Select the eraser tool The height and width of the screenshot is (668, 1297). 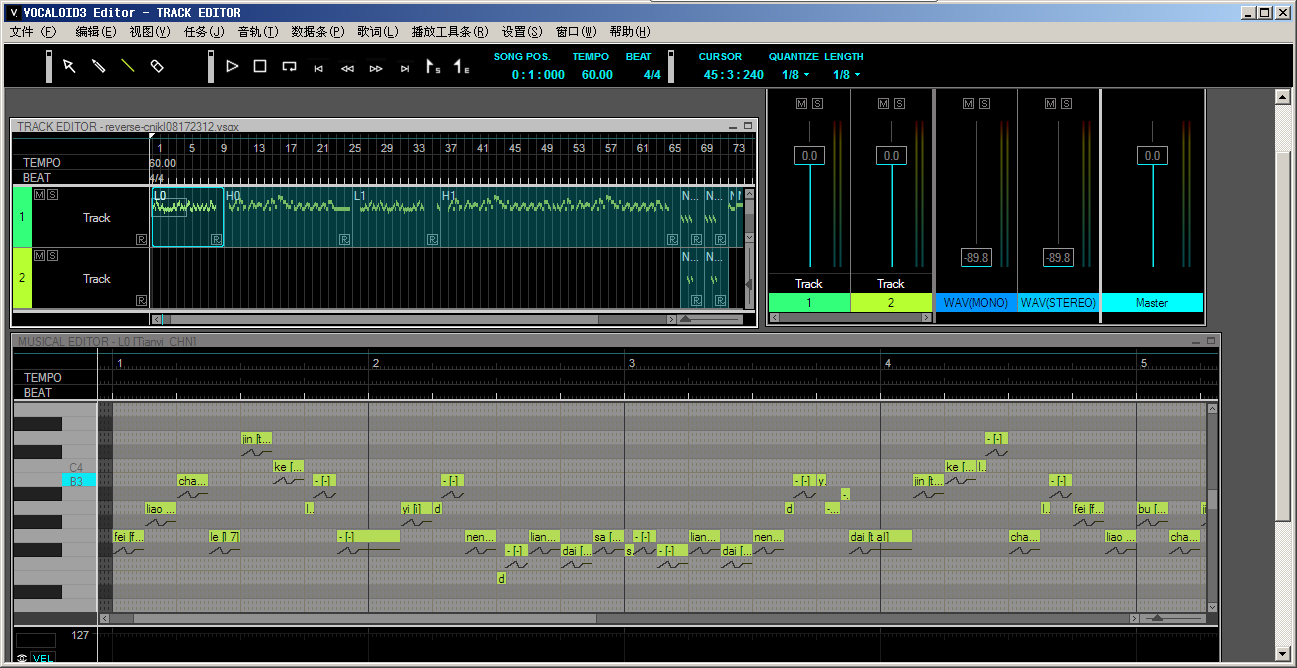(157, 66)
